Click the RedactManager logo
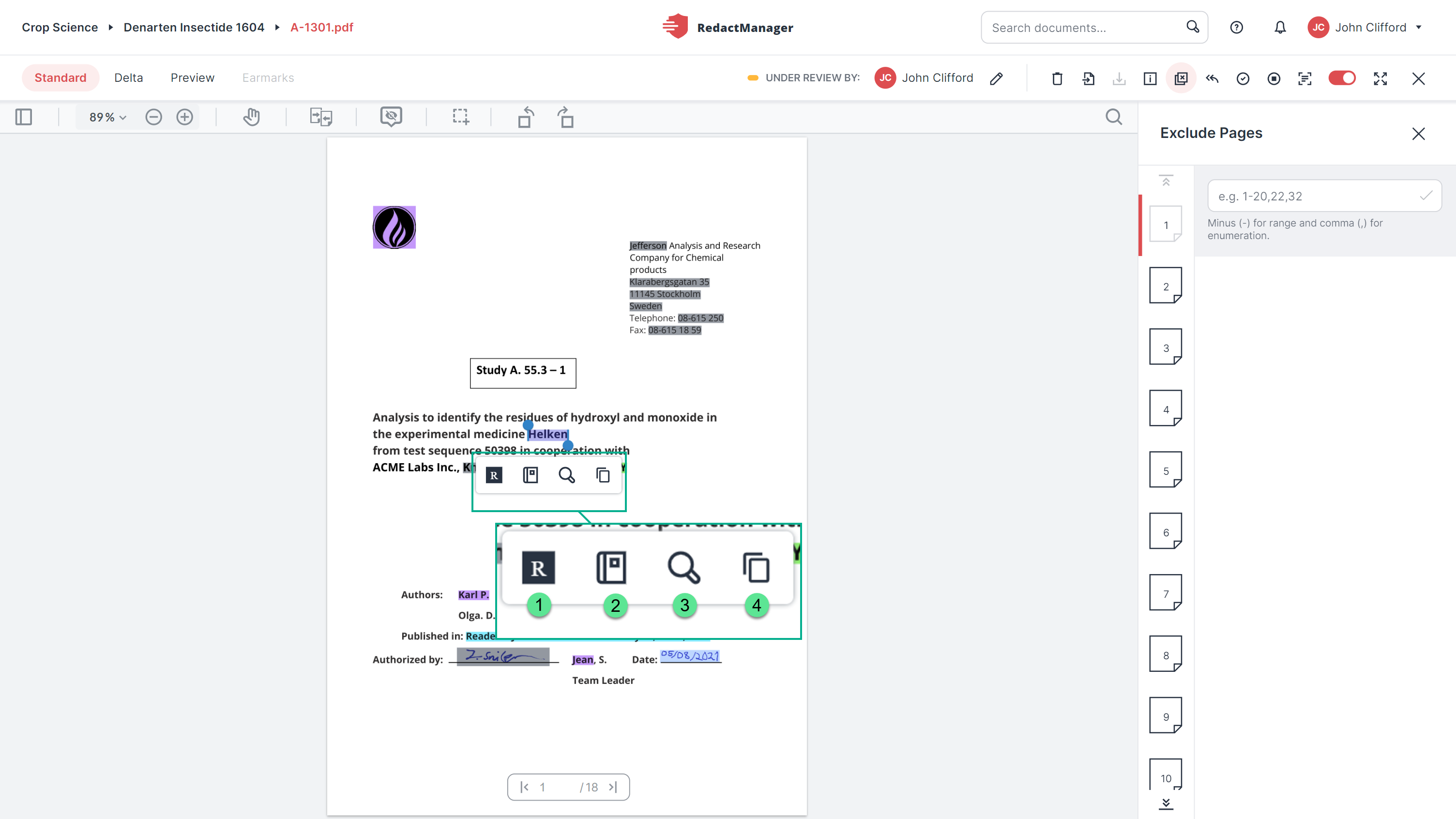This screenshot has width=1456, height=819. 728,27
